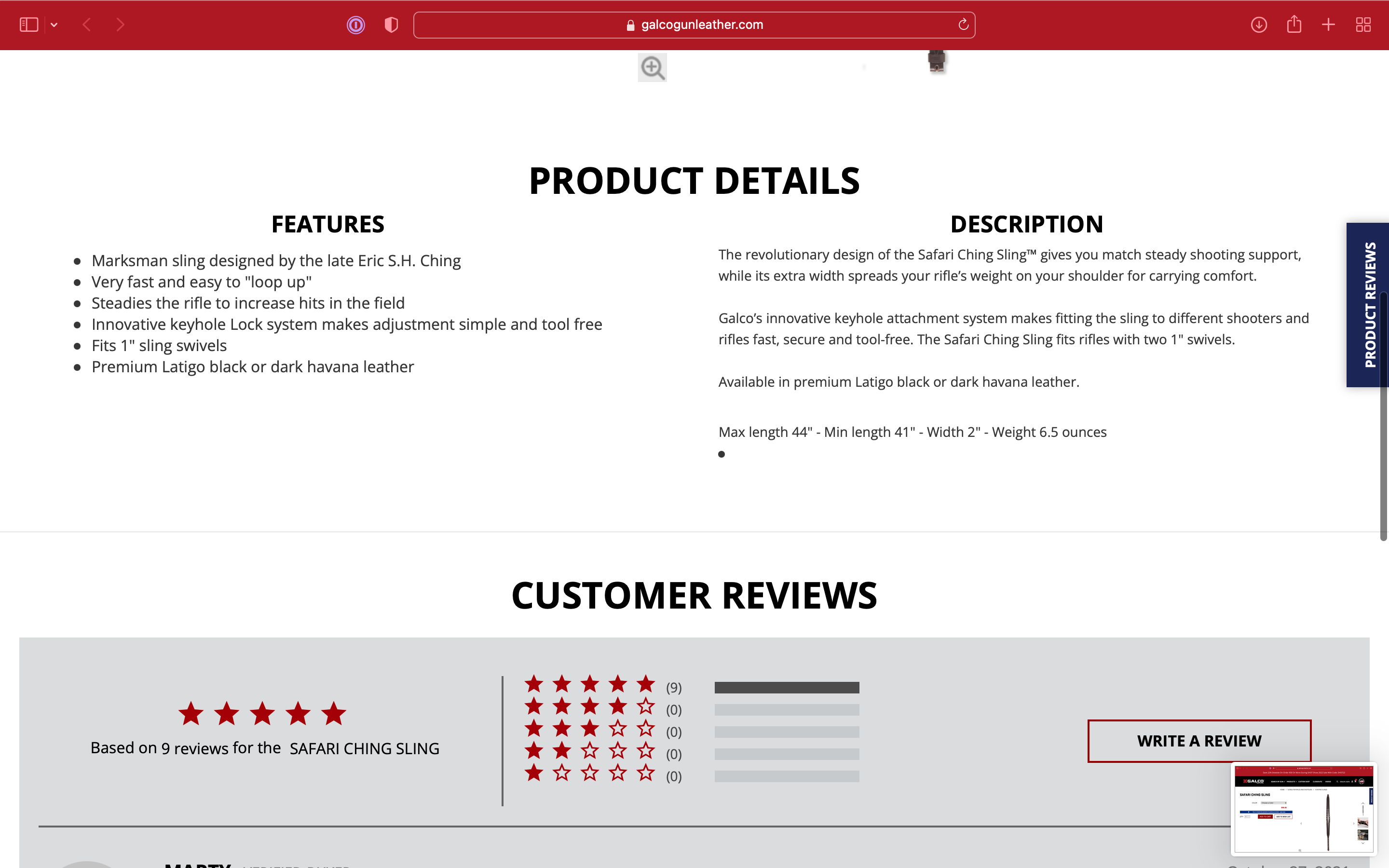Image resolution: width=1389 pixels, height=868 pixels.
Task: Open the privacy report shield icon
Action: (x=392, y=25)
